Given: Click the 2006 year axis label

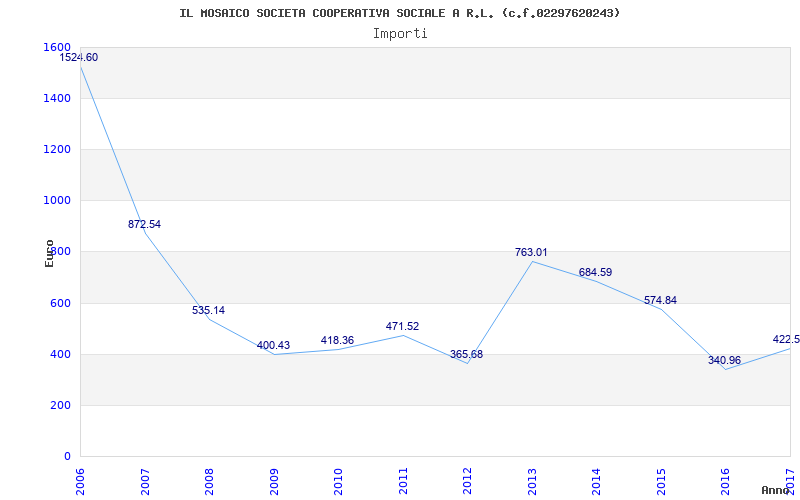Looking at the screenshot, I should [80, 480].
